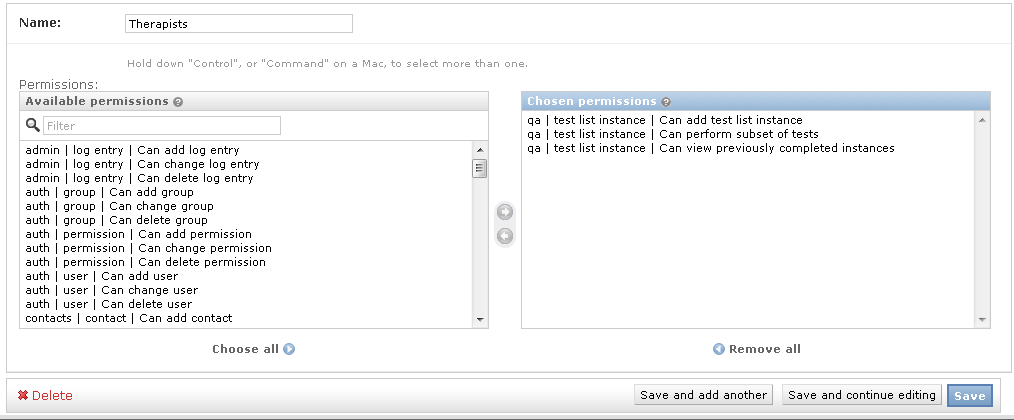Image resolution: width=1014 pixels, height=420 pixels.
Task: Select 'Can delete user' permission
Action: pos(247,304)
